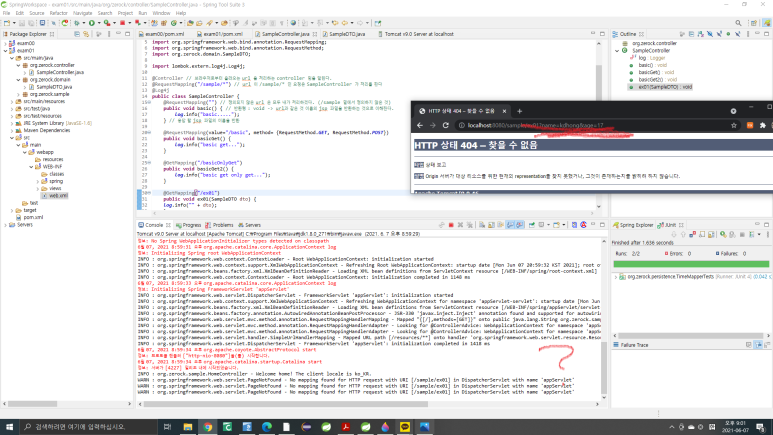Expand the exam00 project node
Image resolution: width=773 pixels, height=435 pixels.
tap(6, 43)
